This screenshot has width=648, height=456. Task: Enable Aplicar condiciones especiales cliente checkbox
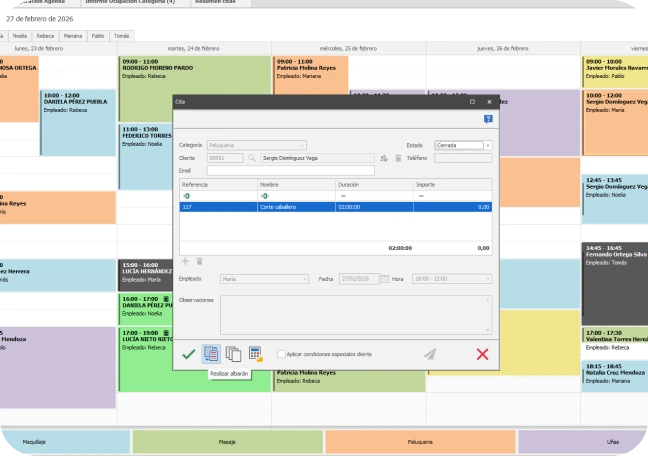pyautogui.click(x=281, y=354)
